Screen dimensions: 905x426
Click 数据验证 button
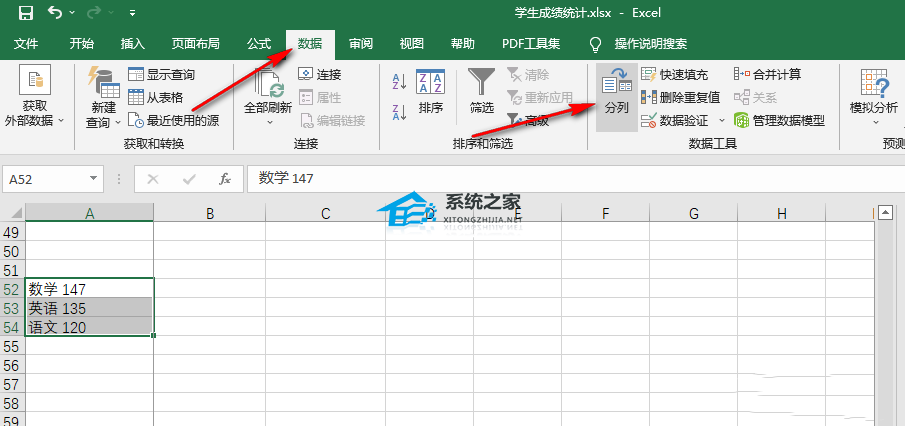pyautogui.click(x=675, y=121)
